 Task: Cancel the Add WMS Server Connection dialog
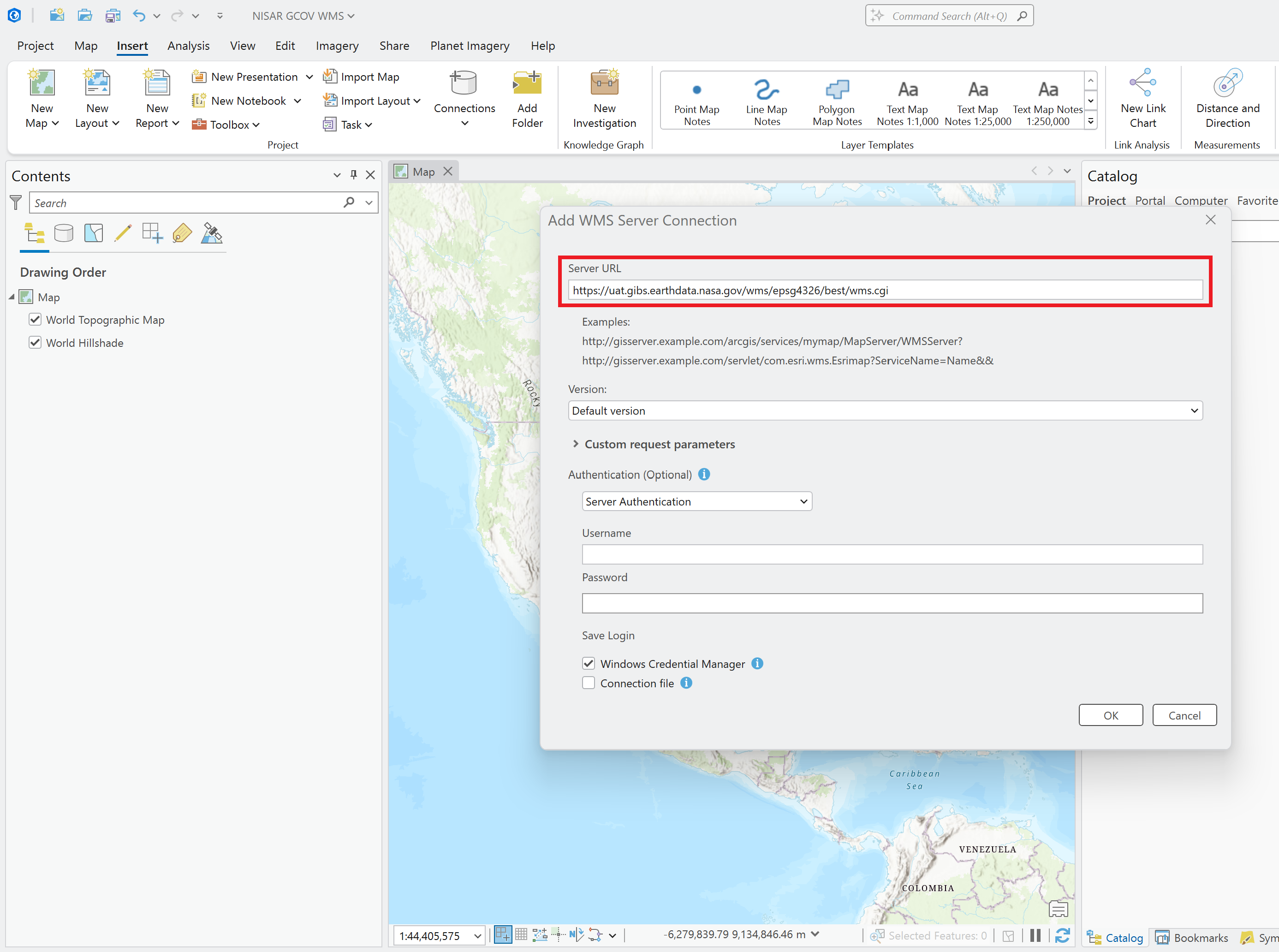(1184, 715)
